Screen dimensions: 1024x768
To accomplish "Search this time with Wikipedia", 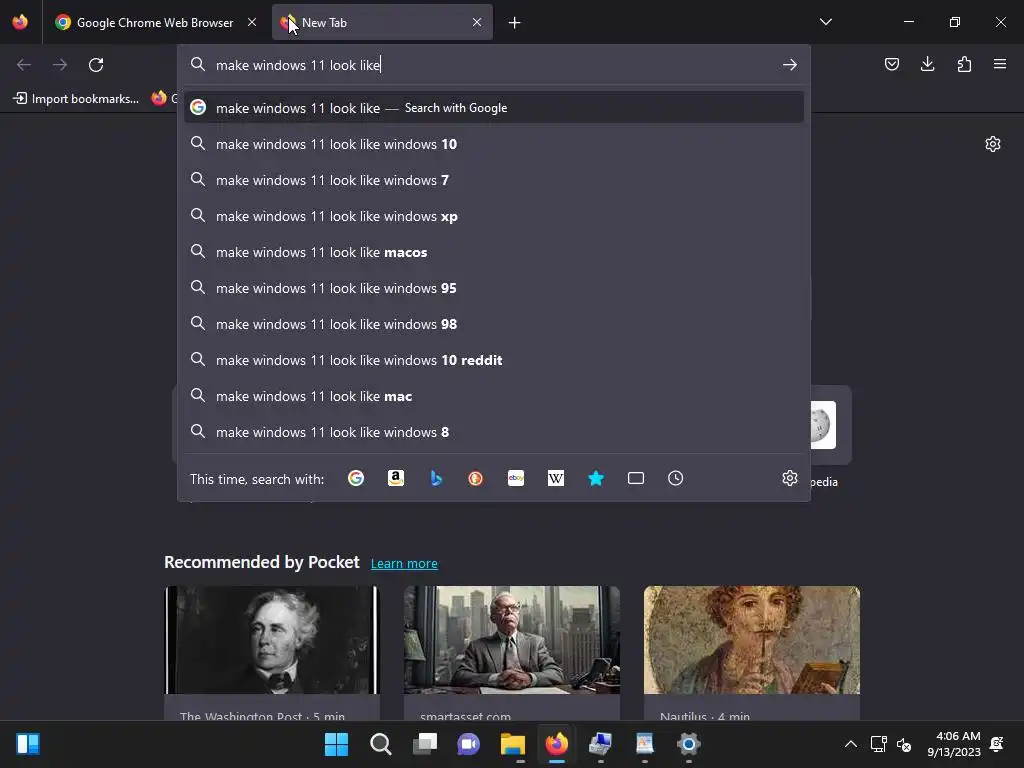I will [x=556, y=479].
